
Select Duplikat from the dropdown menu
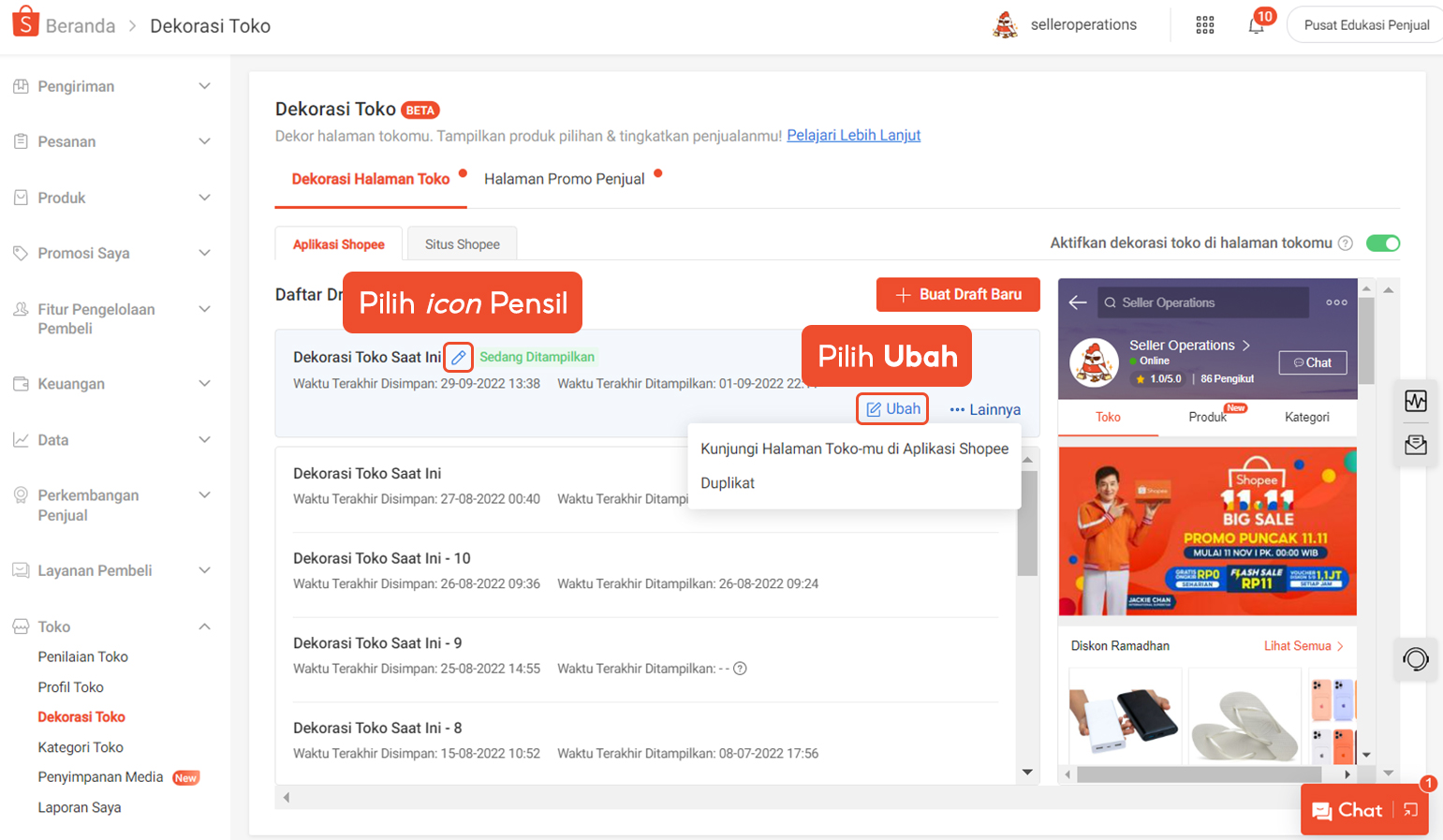click(728, 483)
